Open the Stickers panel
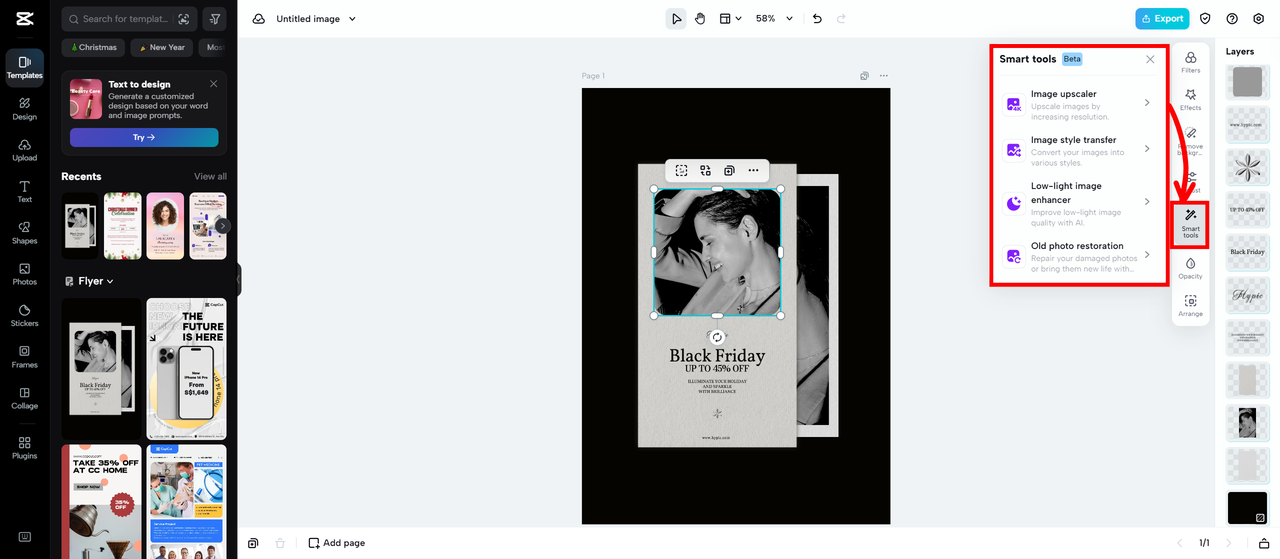 (25, 315)
